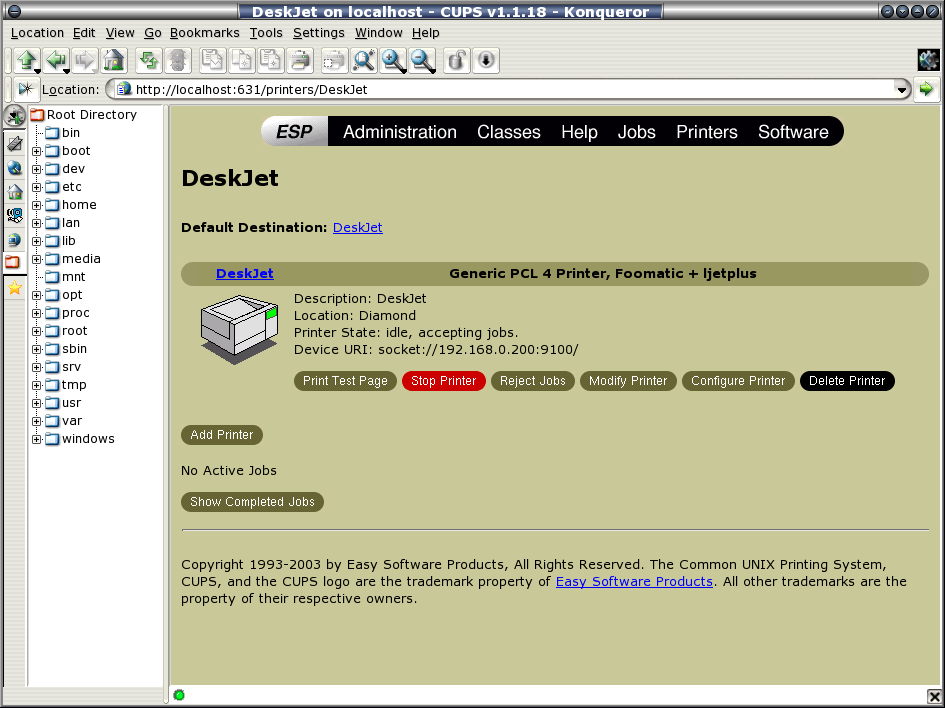Click the KDE gear throbber icon
Screen dimensions: 945x708
click(928, 60)
